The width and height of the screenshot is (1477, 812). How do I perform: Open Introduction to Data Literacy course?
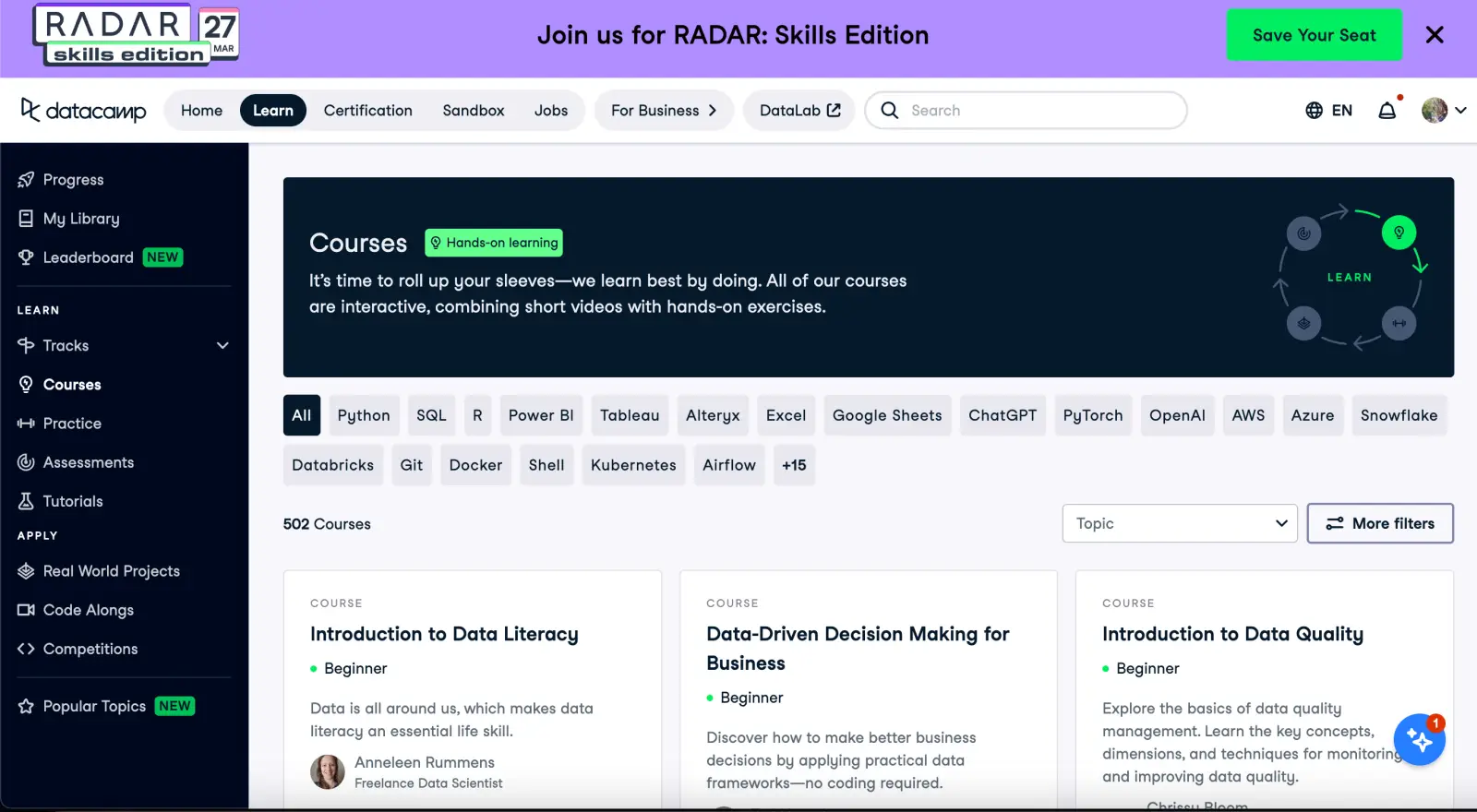click(444, 634)
